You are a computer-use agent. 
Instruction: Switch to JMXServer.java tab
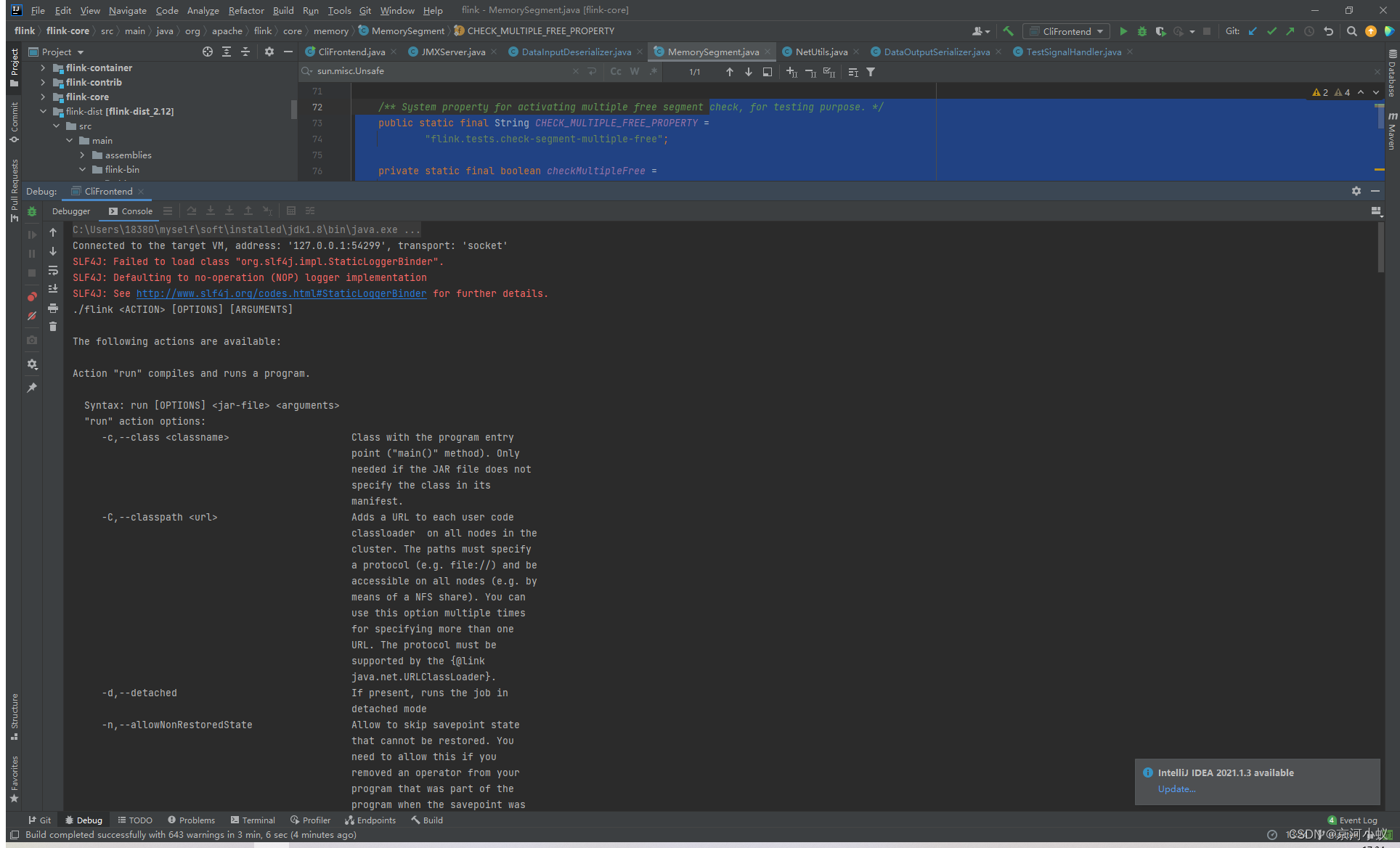pos(453,52)
